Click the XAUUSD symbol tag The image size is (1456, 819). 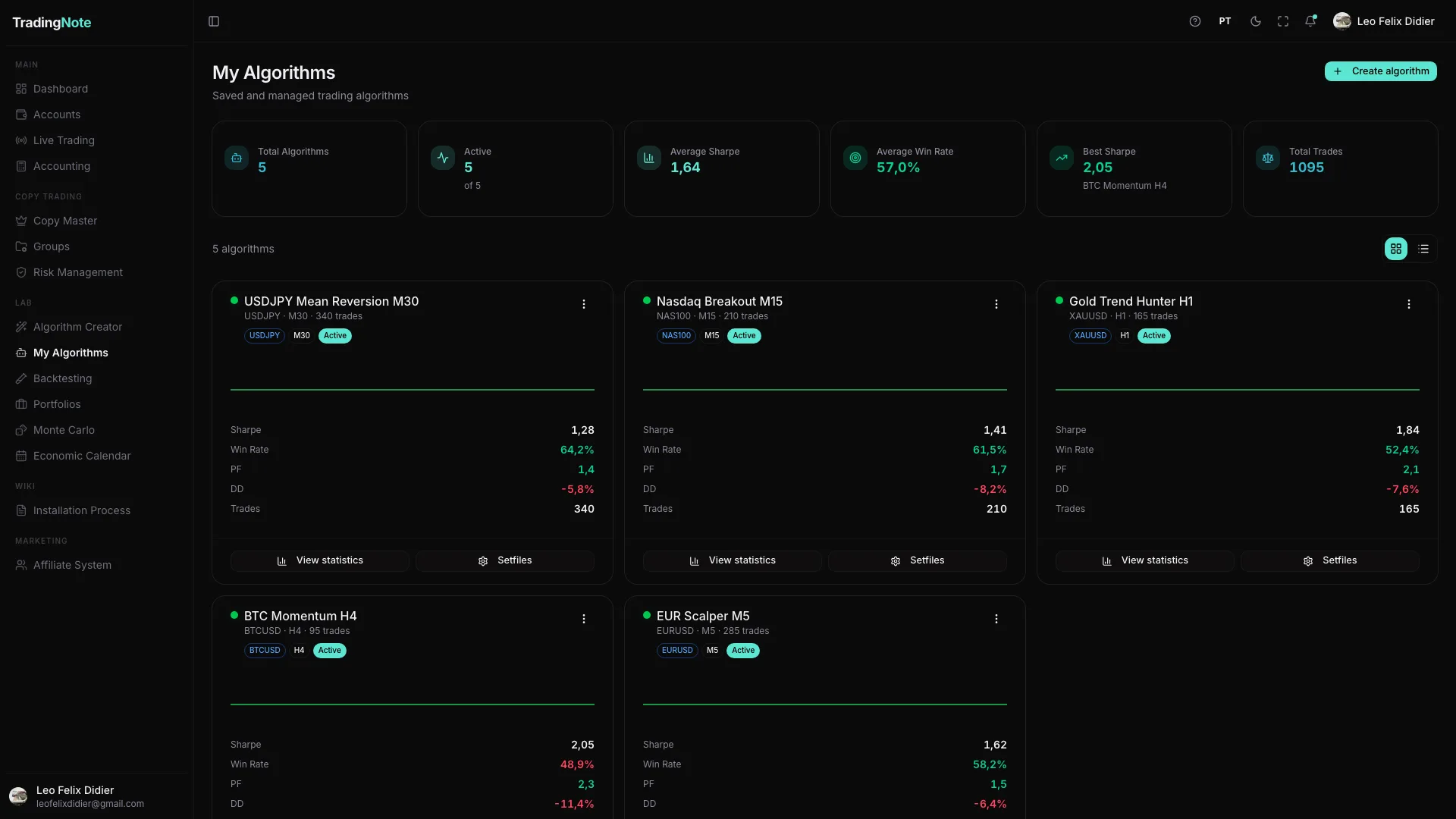[x=1090, y=336]
